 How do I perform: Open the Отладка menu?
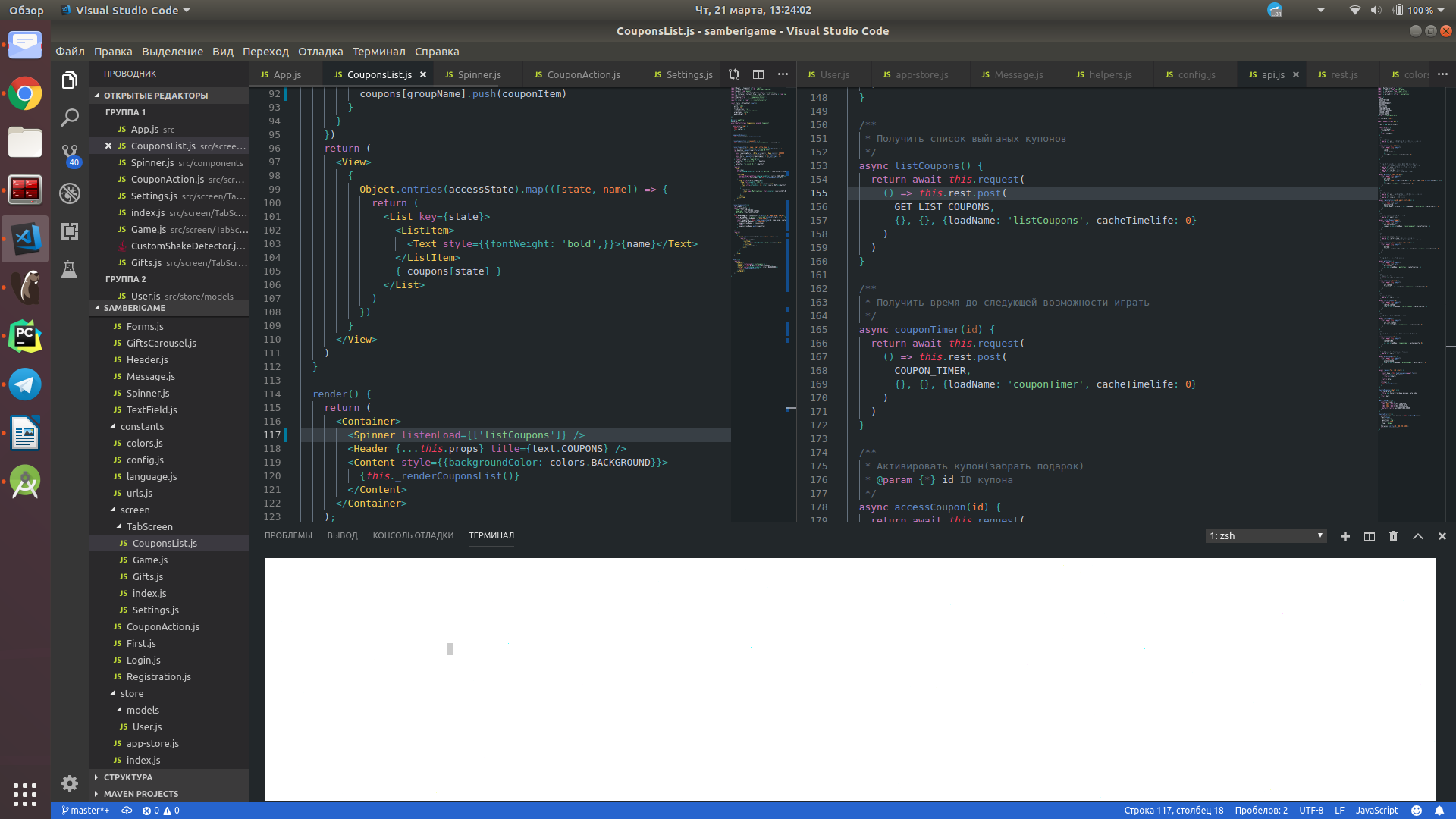(320, 52)
